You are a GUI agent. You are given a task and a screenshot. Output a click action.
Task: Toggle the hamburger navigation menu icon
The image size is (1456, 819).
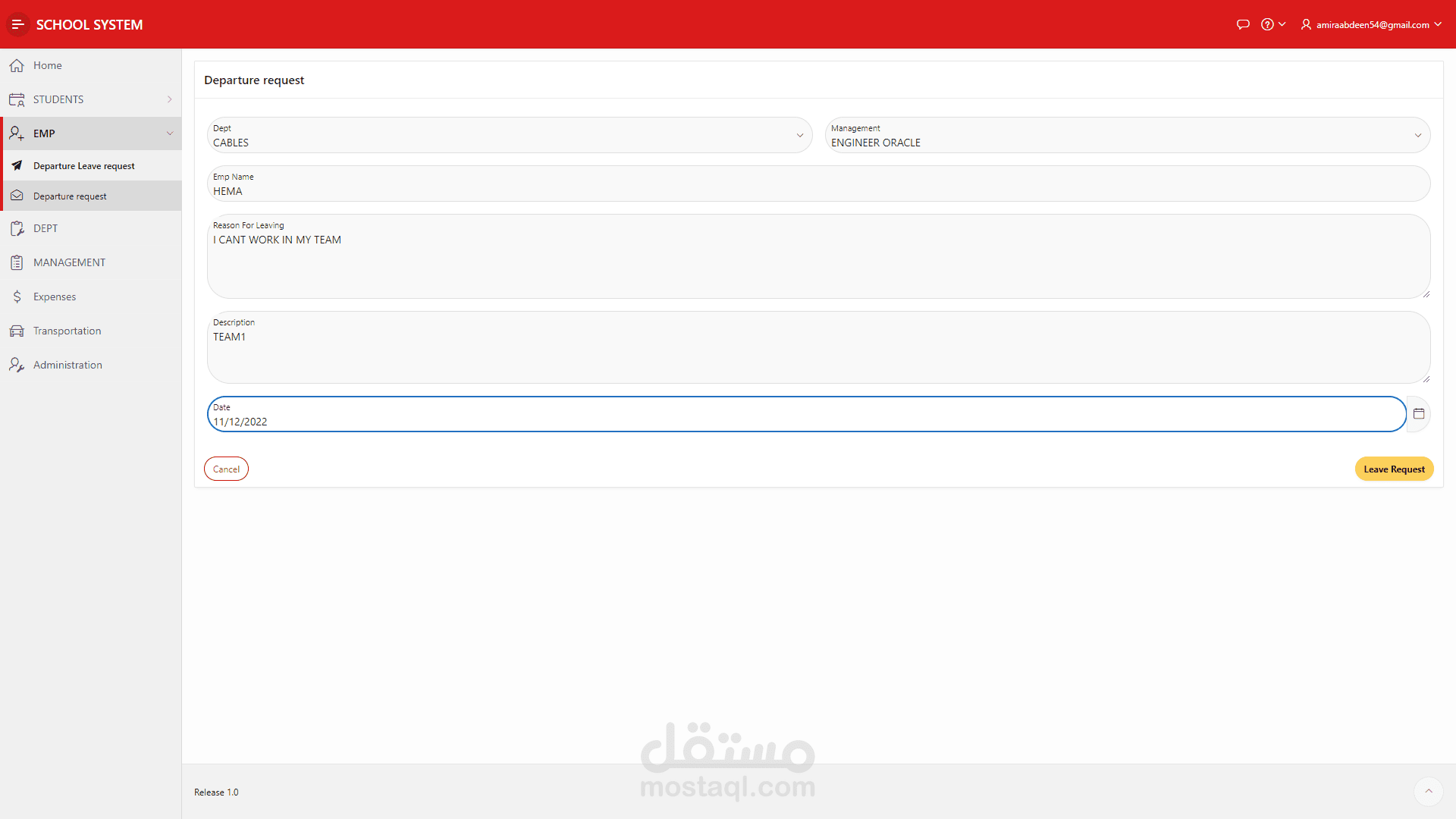18,24
